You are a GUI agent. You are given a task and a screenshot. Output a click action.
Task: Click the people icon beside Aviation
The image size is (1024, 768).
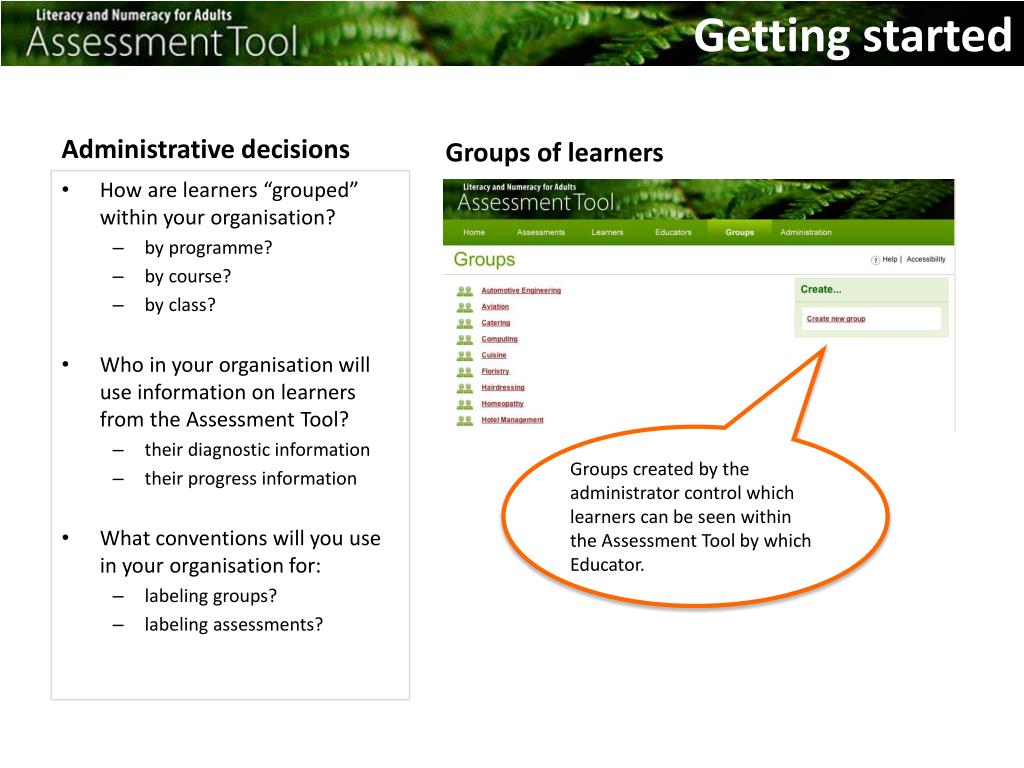464,307
